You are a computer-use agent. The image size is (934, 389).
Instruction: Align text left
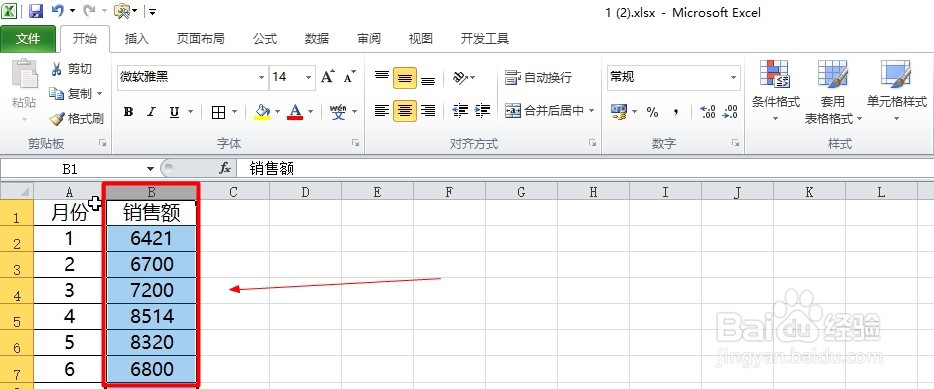[x=382, y=110]
